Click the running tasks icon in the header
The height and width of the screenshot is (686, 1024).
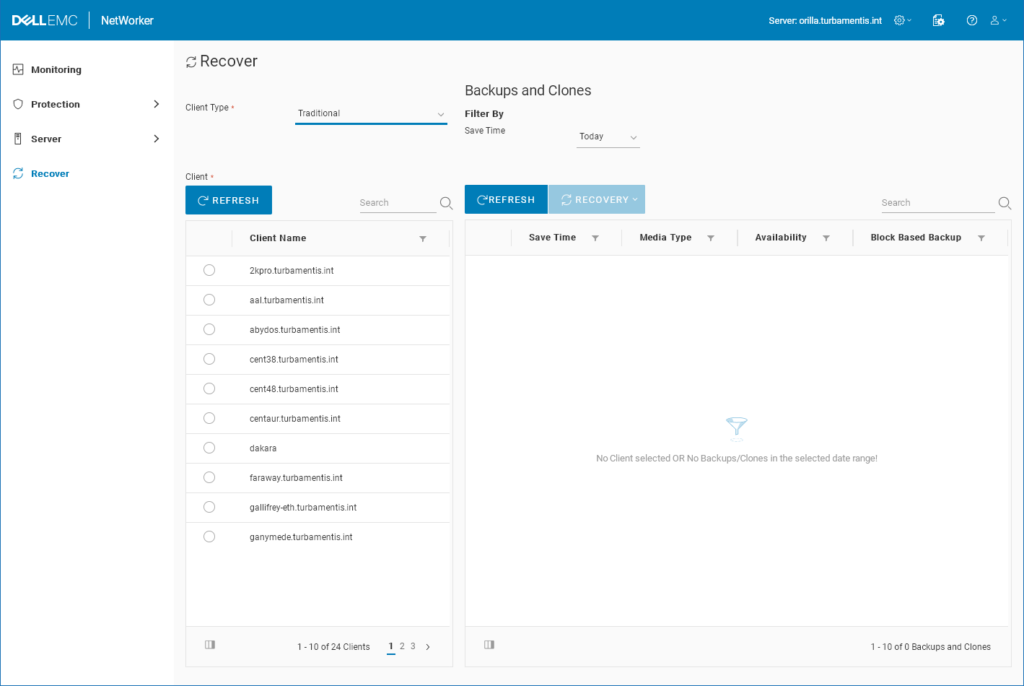pyautogui.click(x=938, y=20)
